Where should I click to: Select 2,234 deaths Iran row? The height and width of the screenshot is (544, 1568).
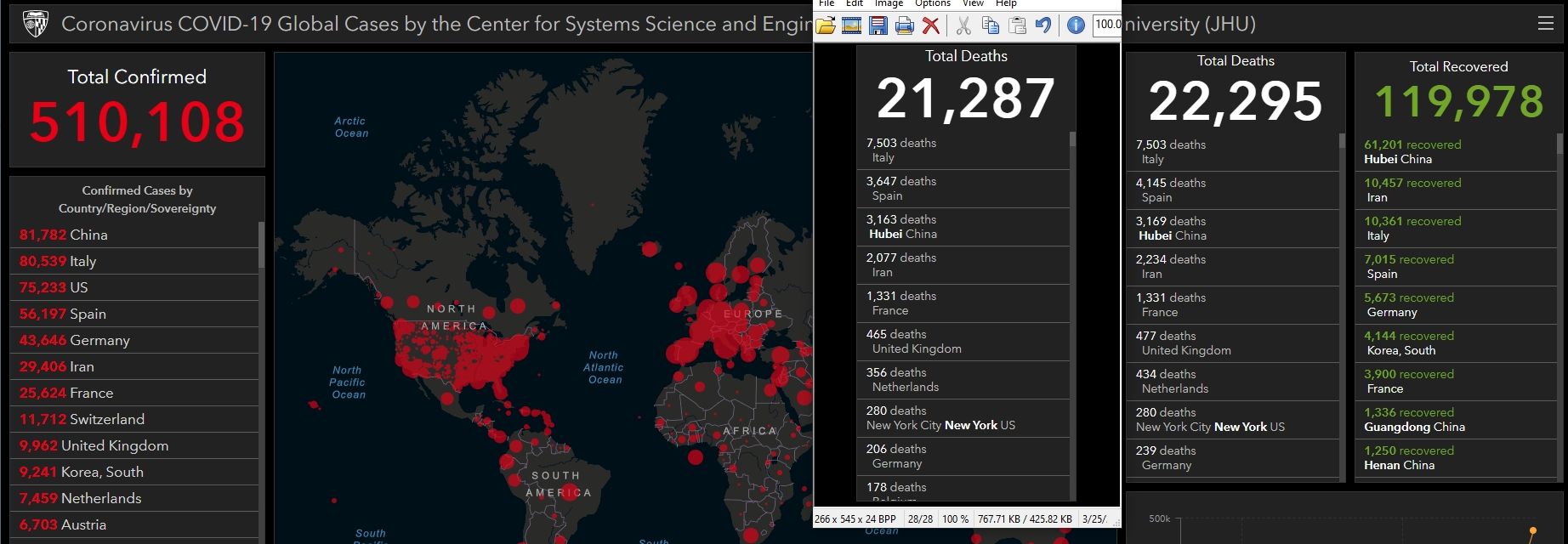[1233, 267]
